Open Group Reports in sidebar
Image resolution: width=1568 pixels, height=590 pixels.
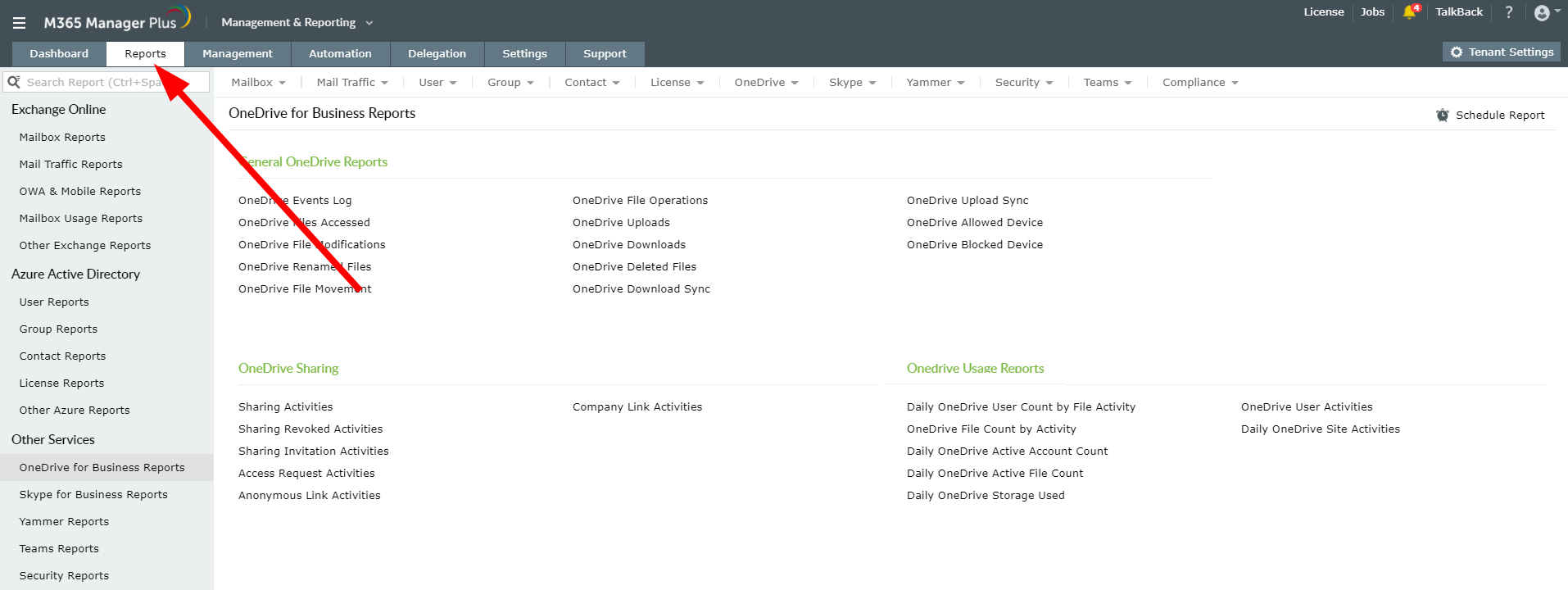click(58, 329)
